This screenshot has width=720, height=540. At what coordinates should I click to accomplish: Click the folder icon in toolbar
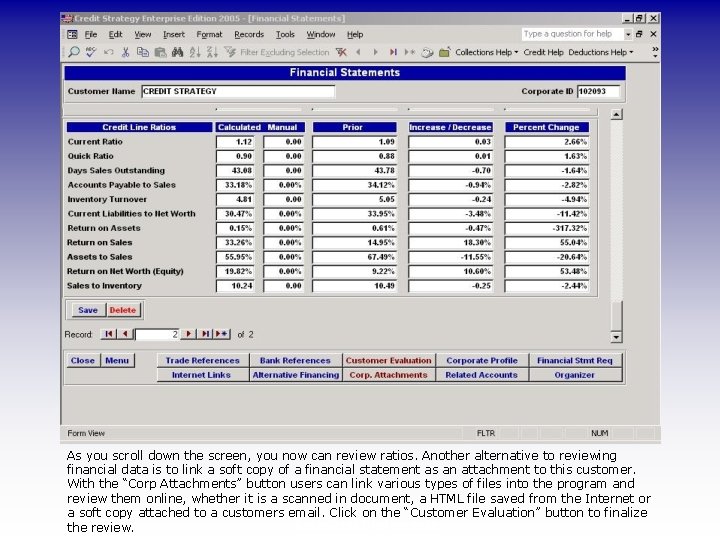[x=444, y=52]
